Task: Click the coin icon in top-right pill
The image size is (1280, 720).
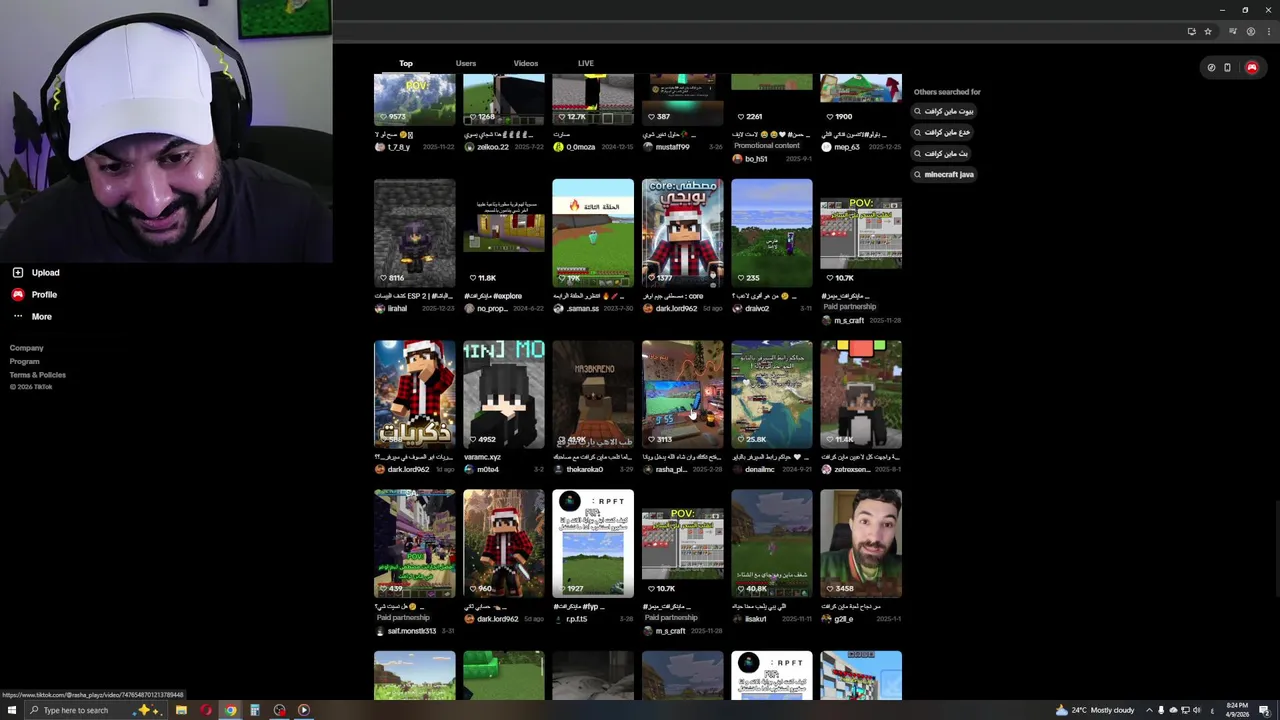Action: click(1211, 68)
